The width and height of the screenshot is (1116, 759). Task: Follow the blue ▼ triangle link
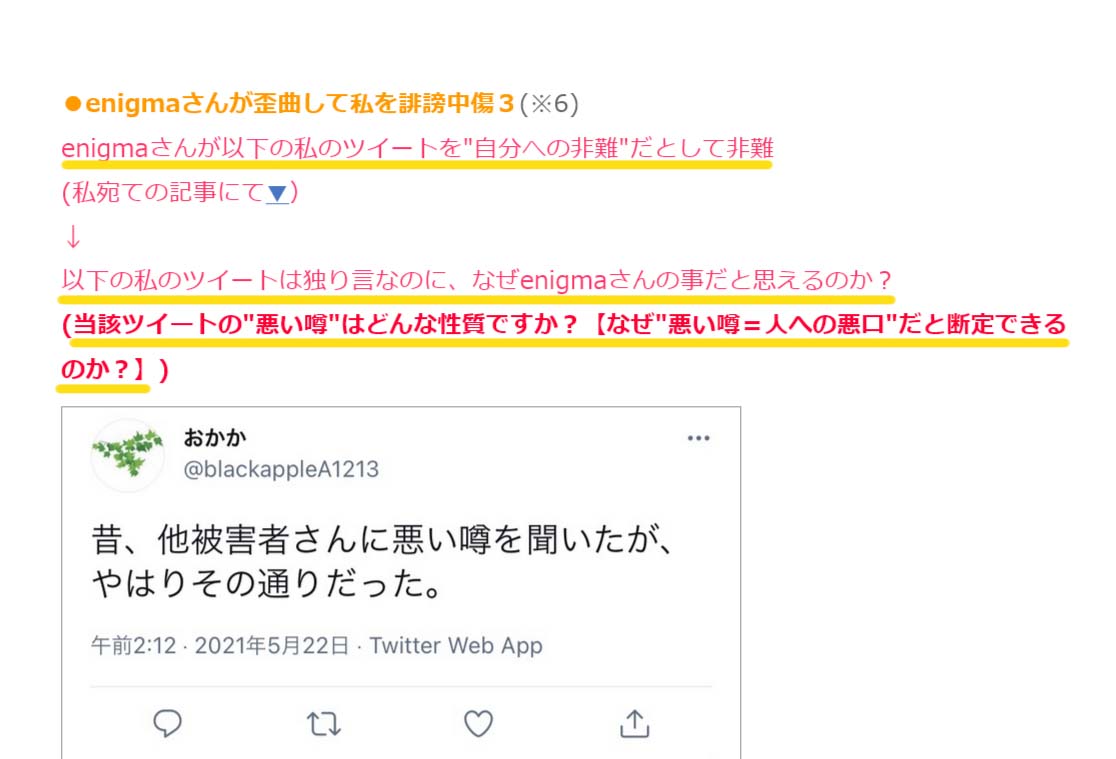[277, 193]
